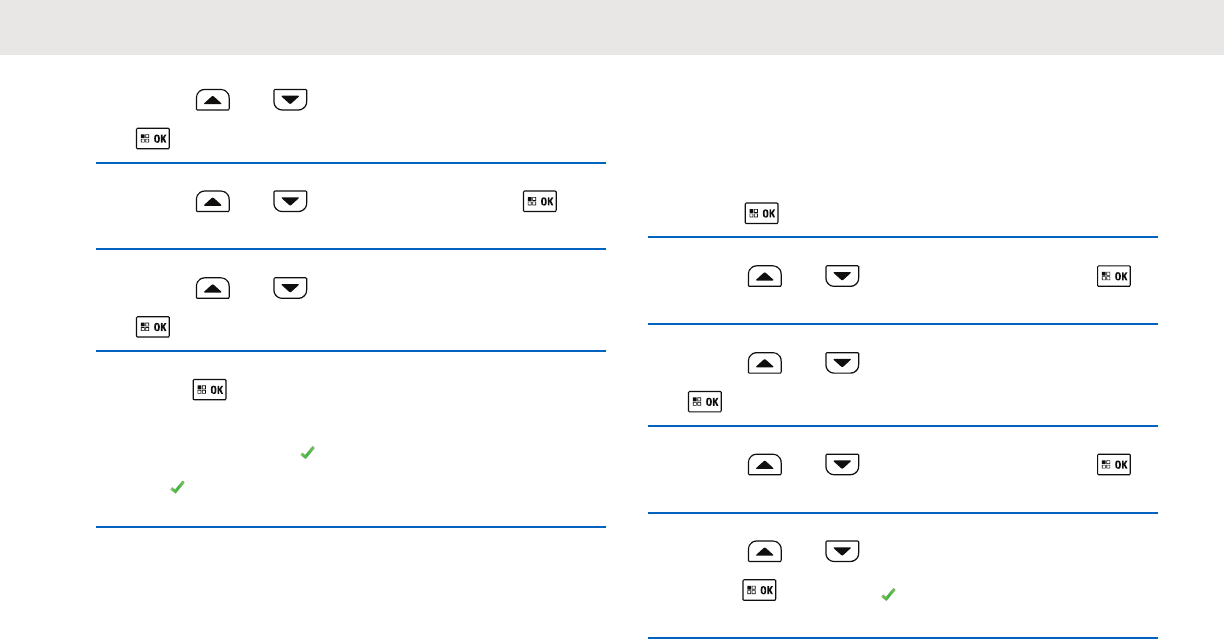Viewport: 1224px width, 639px height.
Task: Click the upper green checkmark in left column
Action: coord(307,453)
